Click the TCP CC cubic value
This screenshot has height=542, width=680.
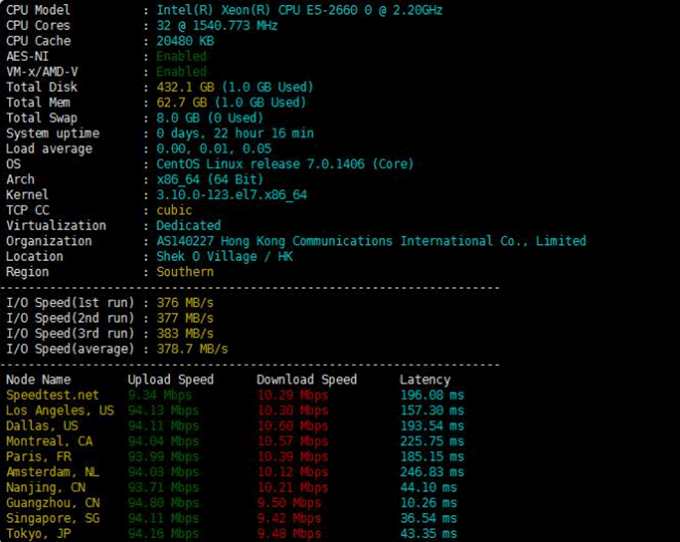click(174, 210)
